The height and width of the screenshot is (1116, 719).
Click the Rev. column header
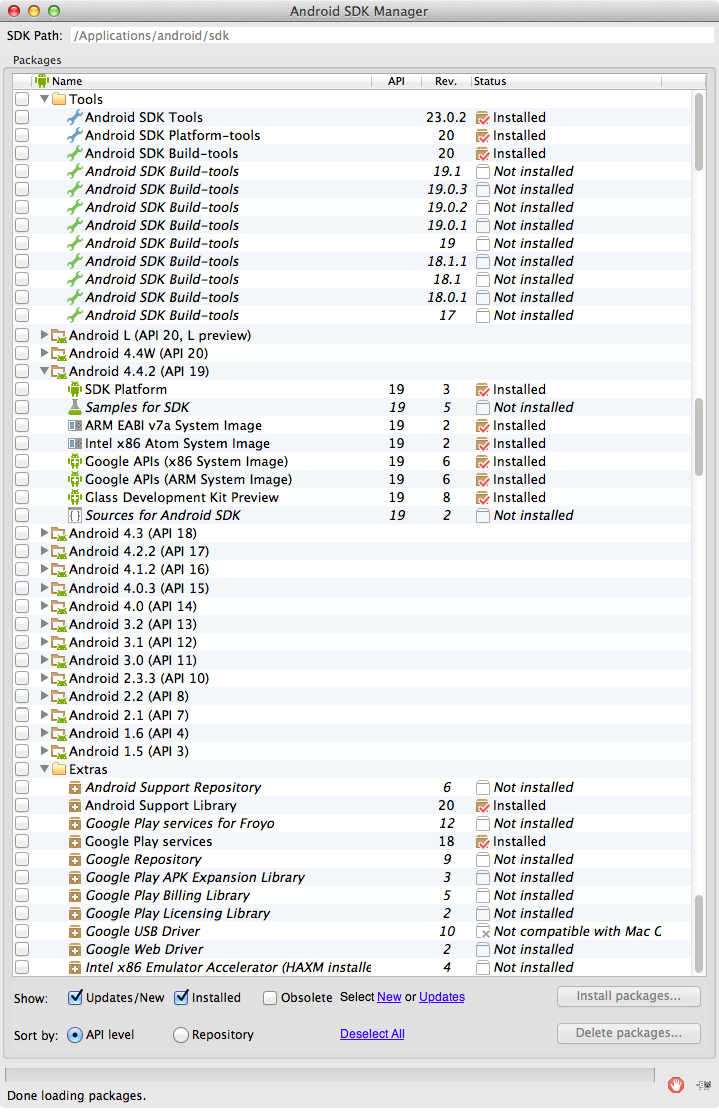(x=446, y=81)
